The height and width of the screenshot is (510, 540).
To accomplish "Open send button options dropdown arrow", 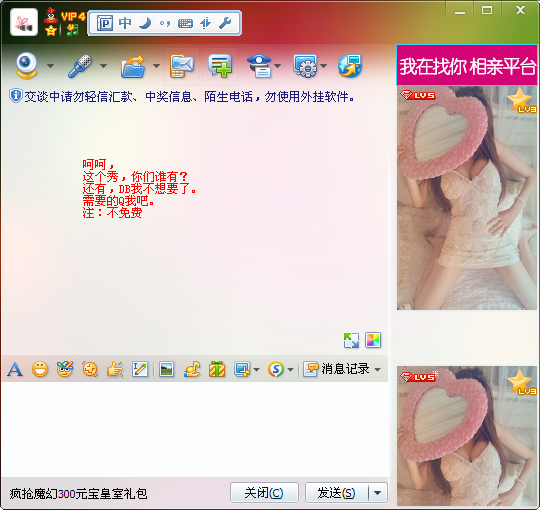I will [x=378, y=493].
